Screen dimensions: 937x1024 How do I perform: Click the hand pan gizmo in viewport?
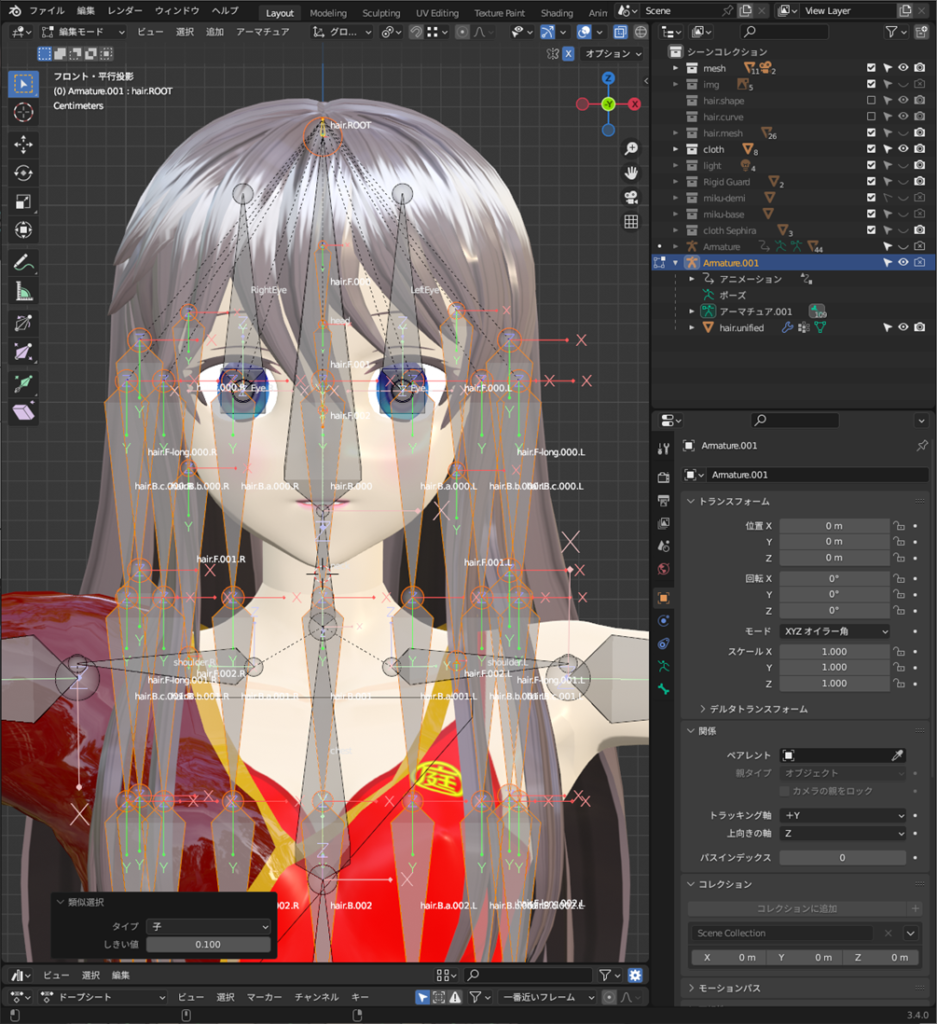pyautogui.click(x=631, y=173)
